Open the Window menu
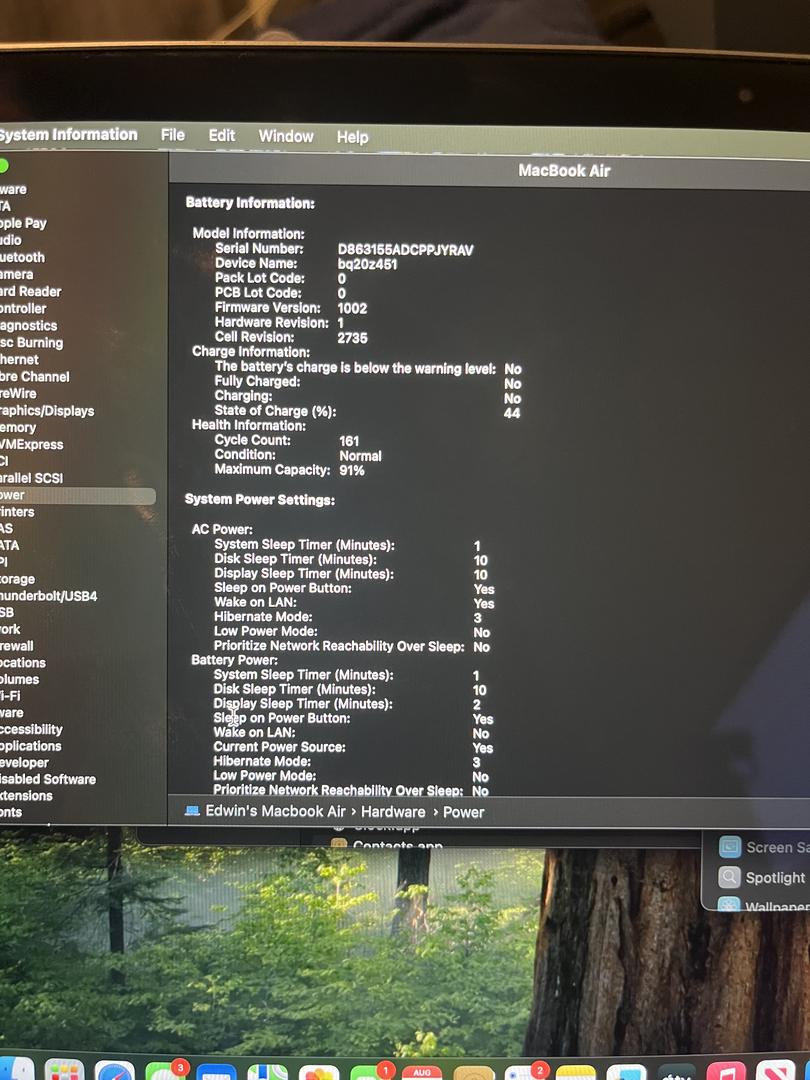The width and height of the screenshot is (810, 1080). point(286,136)
